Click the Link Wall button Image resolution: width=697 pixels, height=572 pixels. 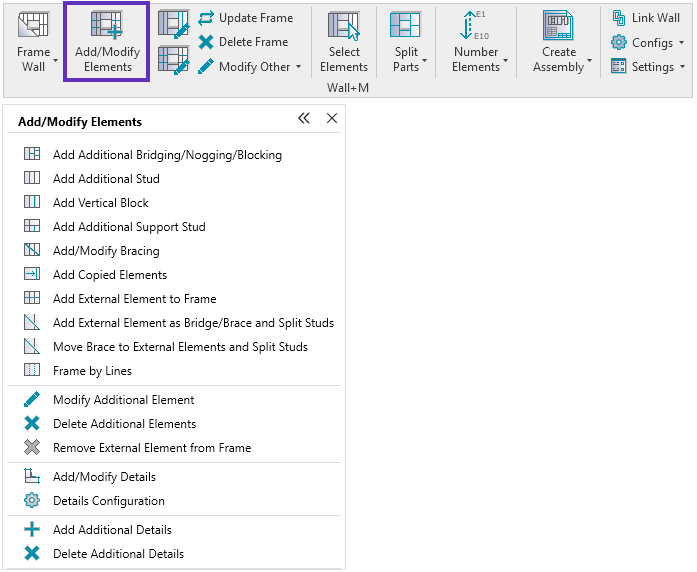click(646, 18)
